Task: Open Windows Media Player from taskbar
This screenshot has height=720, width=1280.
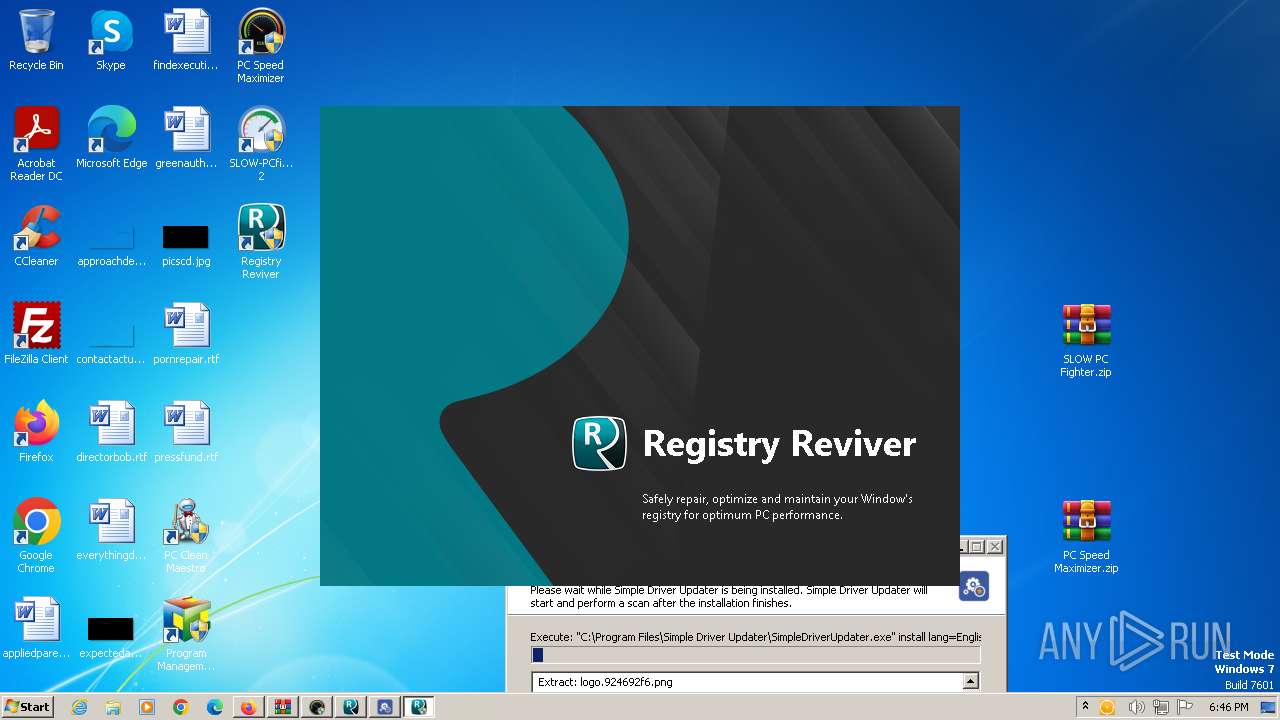Action: tap(147, 707)
